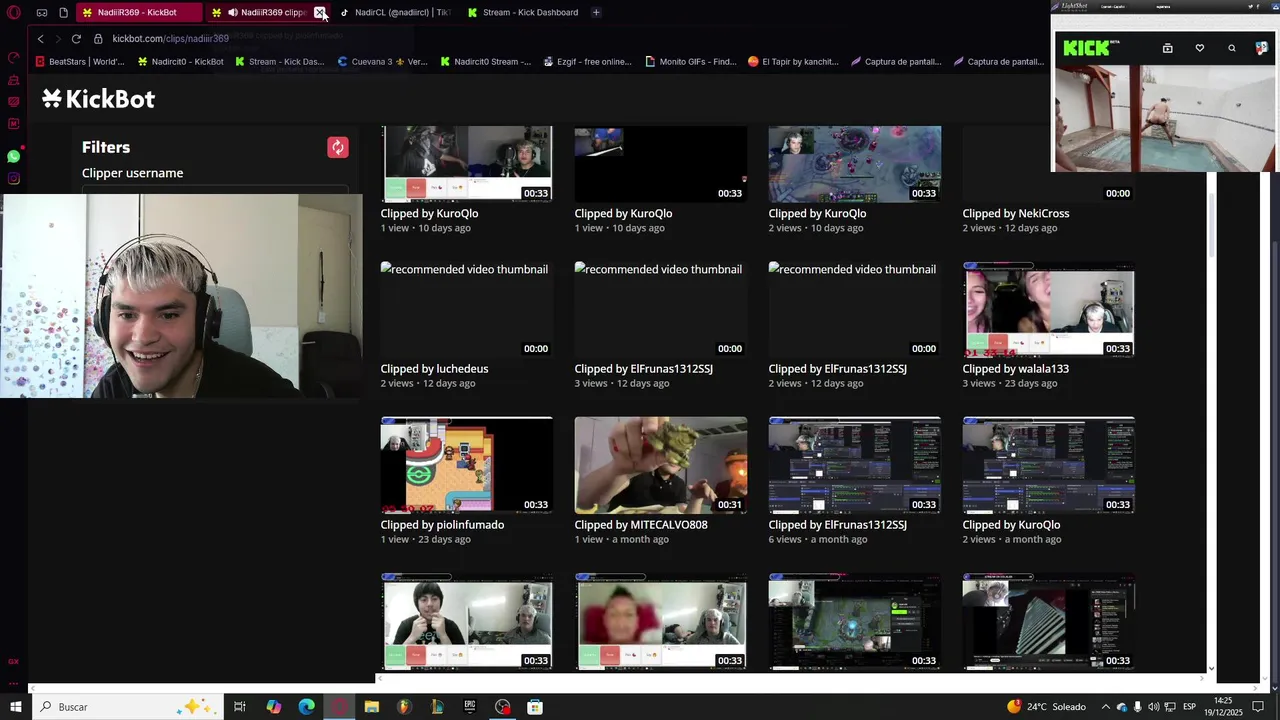Open clip by luchedeus thumbnail
Image resolution: width=1280 pixels, height=720 pixels.
466,309
